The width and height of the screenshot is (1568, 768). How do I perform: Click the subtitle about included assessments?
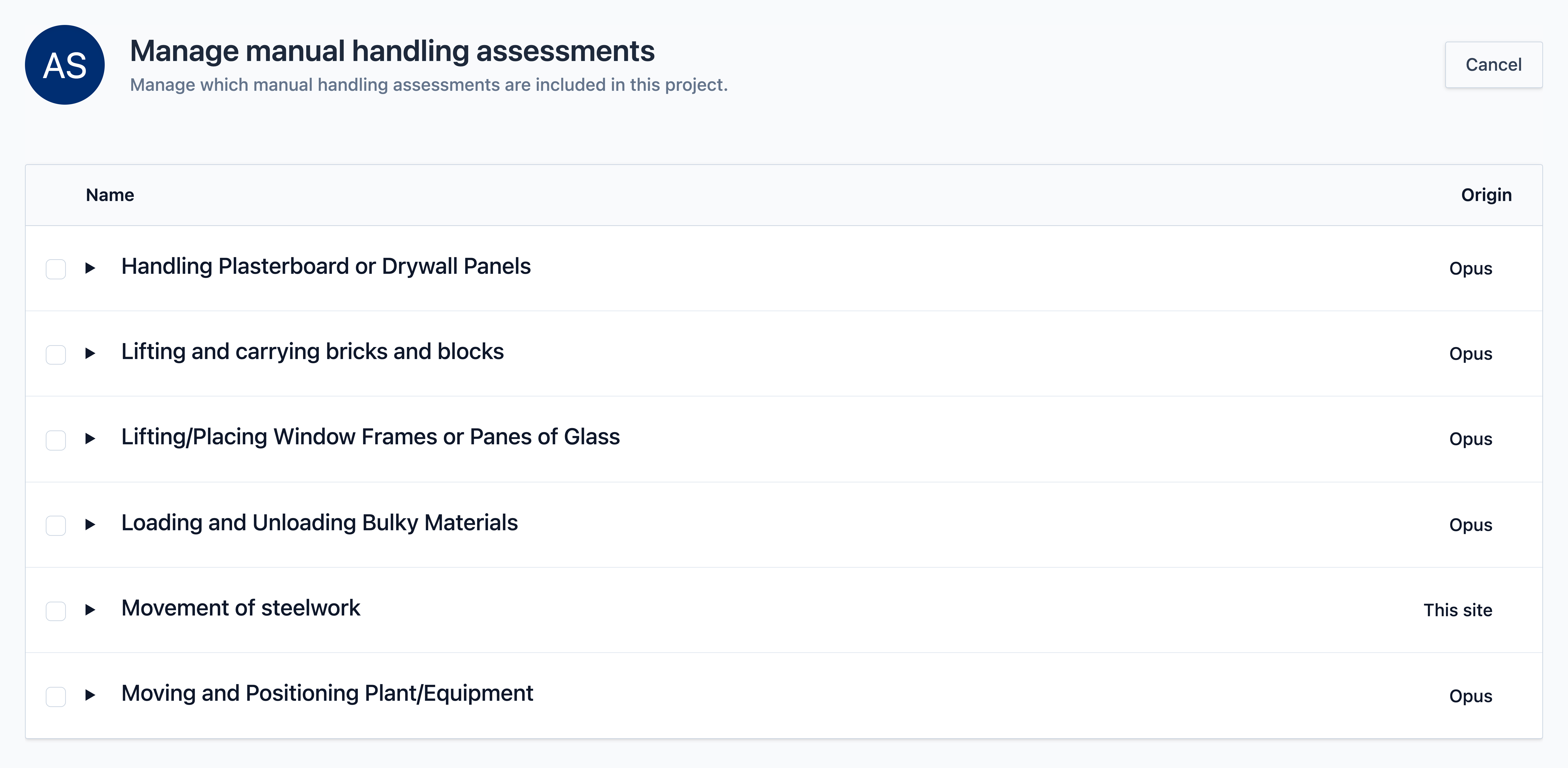click(429, 85)
